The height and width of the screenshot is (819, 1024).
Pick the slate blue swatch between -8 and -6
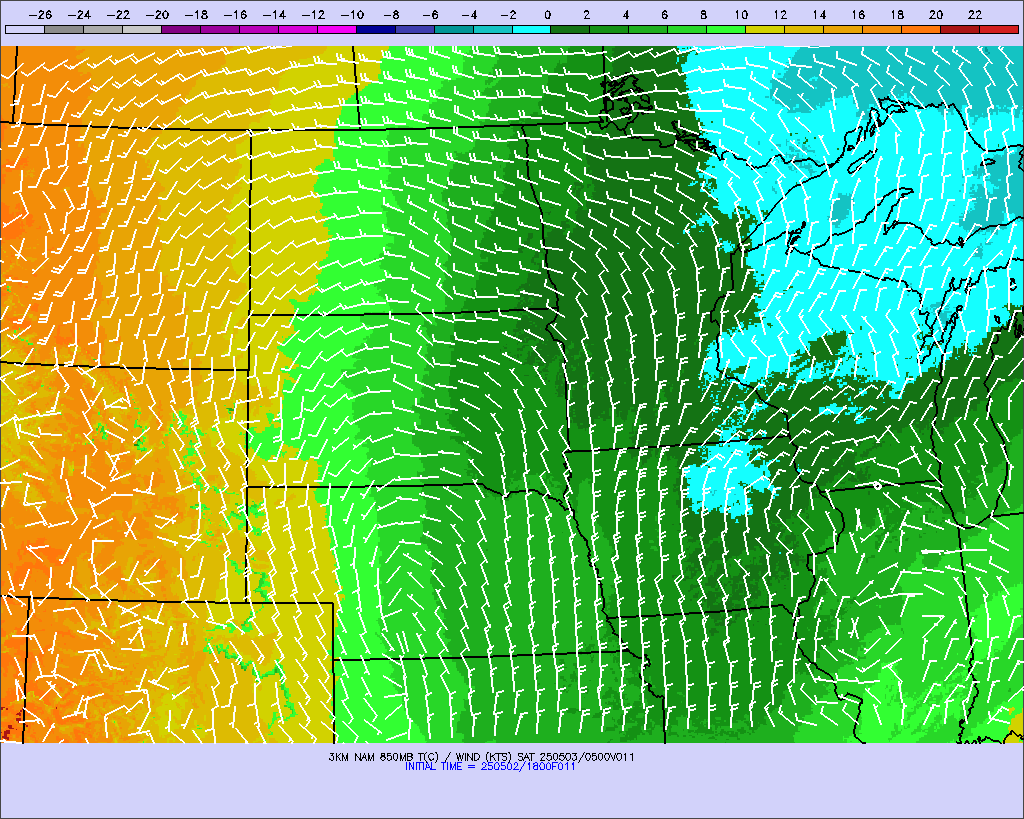point(415,29)
